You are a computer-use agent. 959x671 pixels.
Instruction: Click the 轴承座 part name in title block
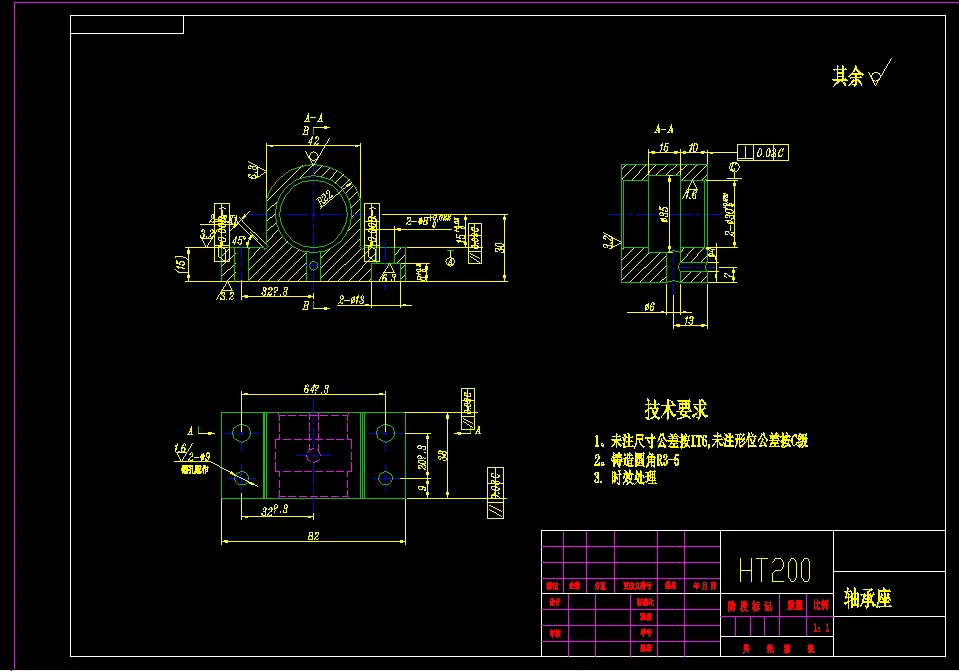pyautogui.click(x=868, y=598)
